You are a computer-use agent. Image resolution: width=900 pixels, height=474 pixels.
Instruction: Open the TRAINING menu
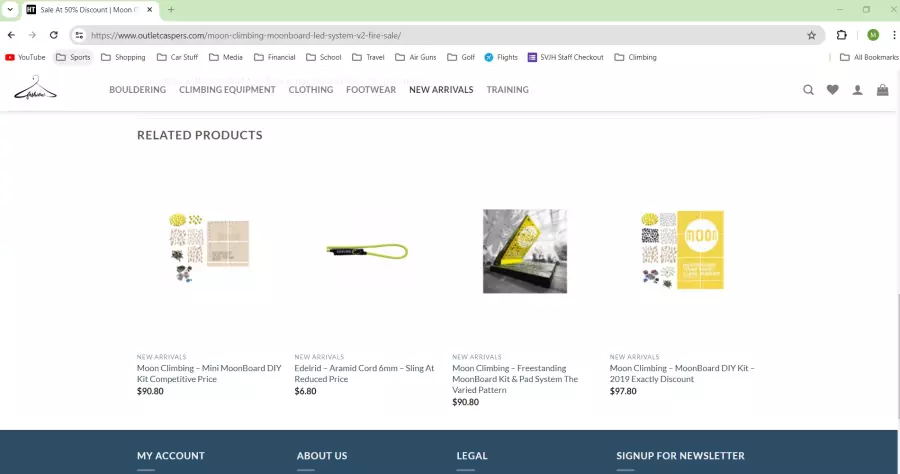[507, 90]
